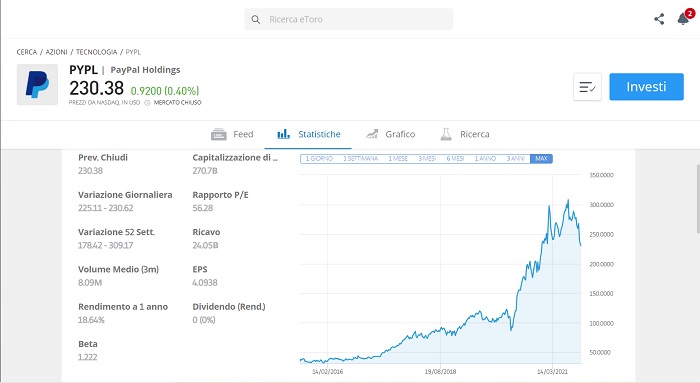Click the 18.64% return value
Image resolution: width=700 pixels, height=383 pixels.
(x=91, y=320)
